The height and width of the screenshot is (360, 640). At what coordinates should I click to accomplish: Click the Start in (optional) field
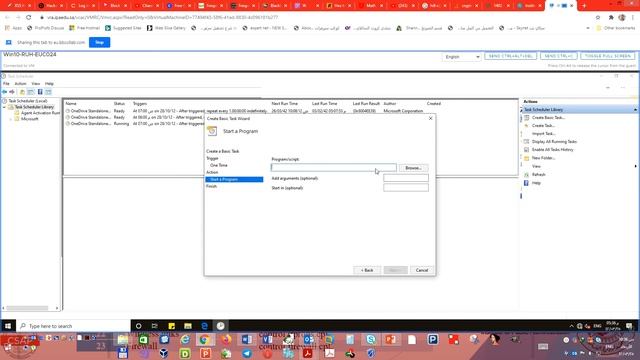pyautogui.click(x=406, y=188)
